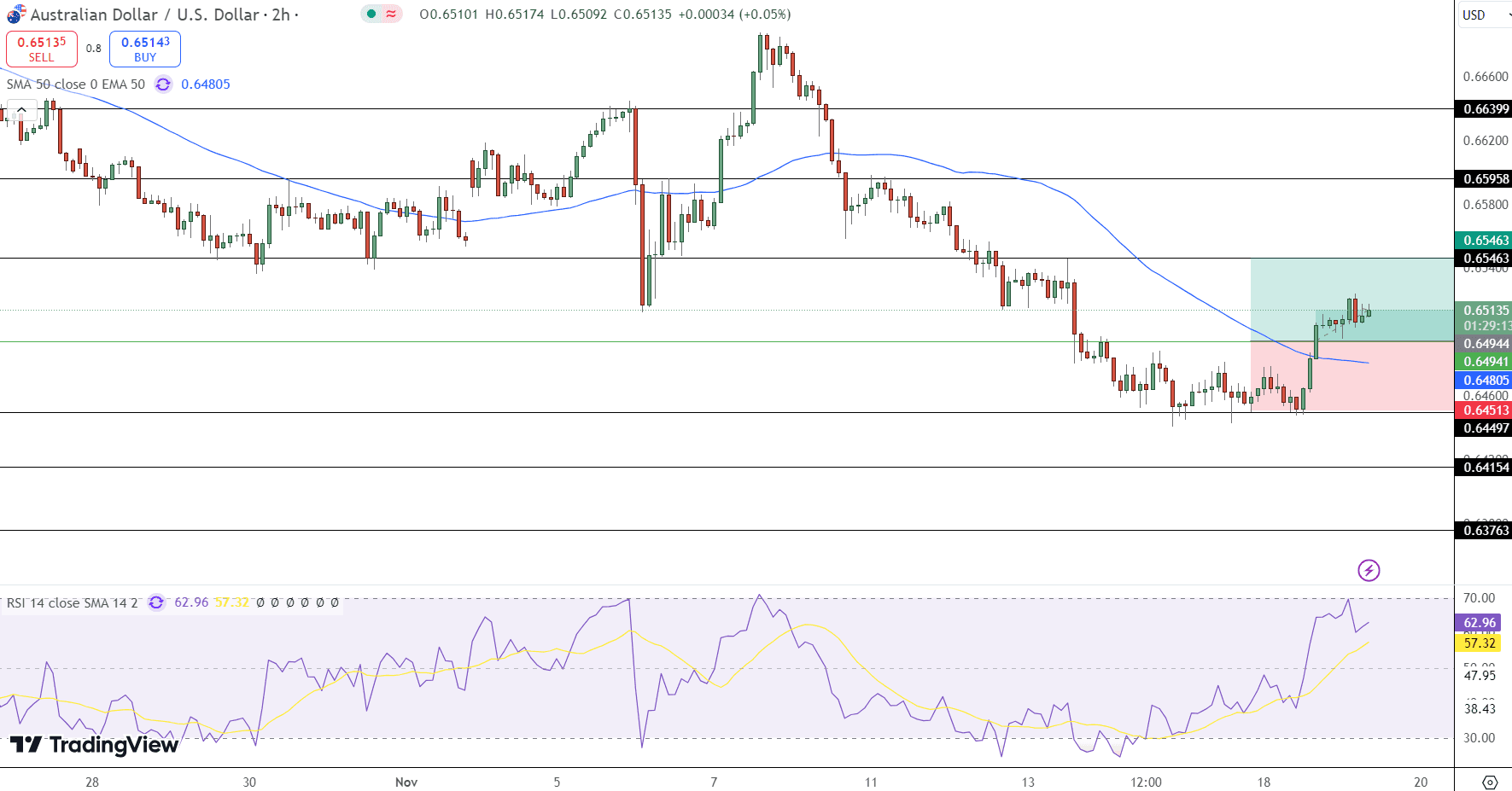Click the purple 62.96 RSI axis label

coord(1479,623)
